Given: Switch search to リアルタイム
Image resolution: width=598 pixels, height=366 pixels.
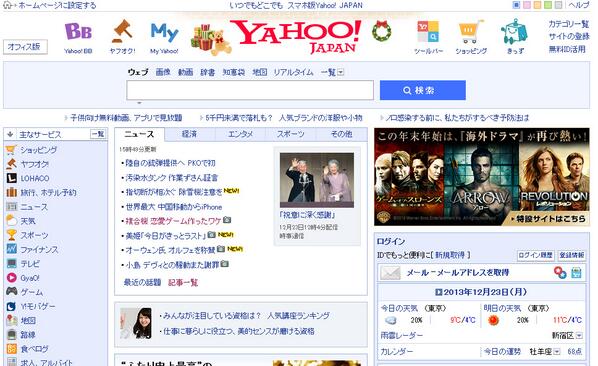Looking at the screenshot, I should [293, 72].
